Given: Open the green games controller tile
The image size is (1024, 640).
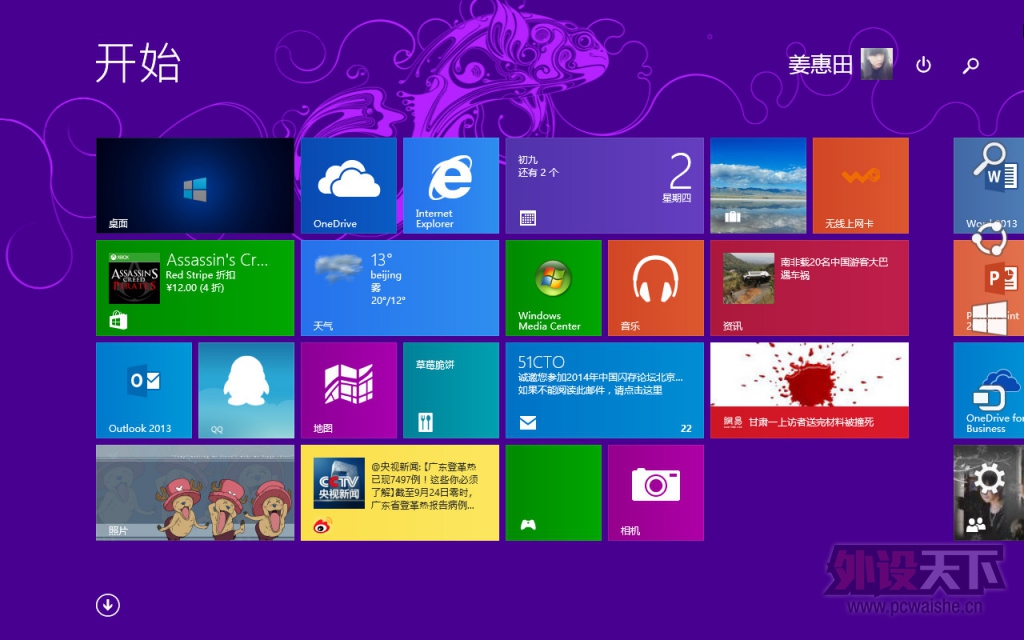Looking at the screenshot, I should 553,493.
